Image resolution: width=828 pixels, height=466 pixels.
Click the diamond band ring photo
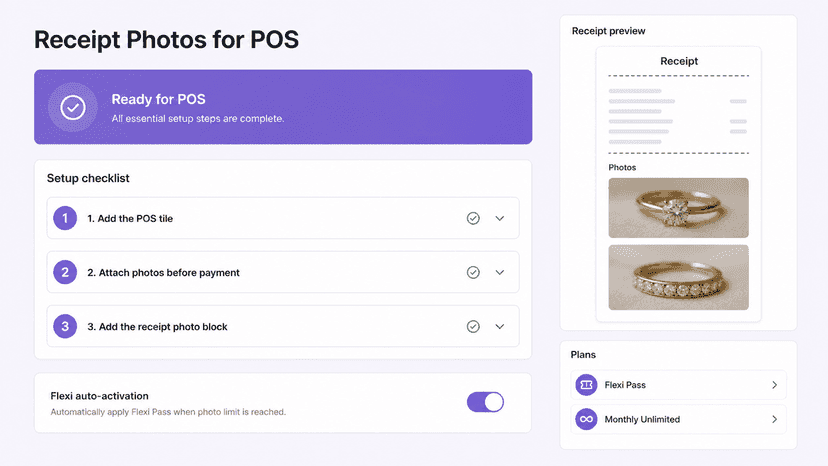tap(679, 277)
